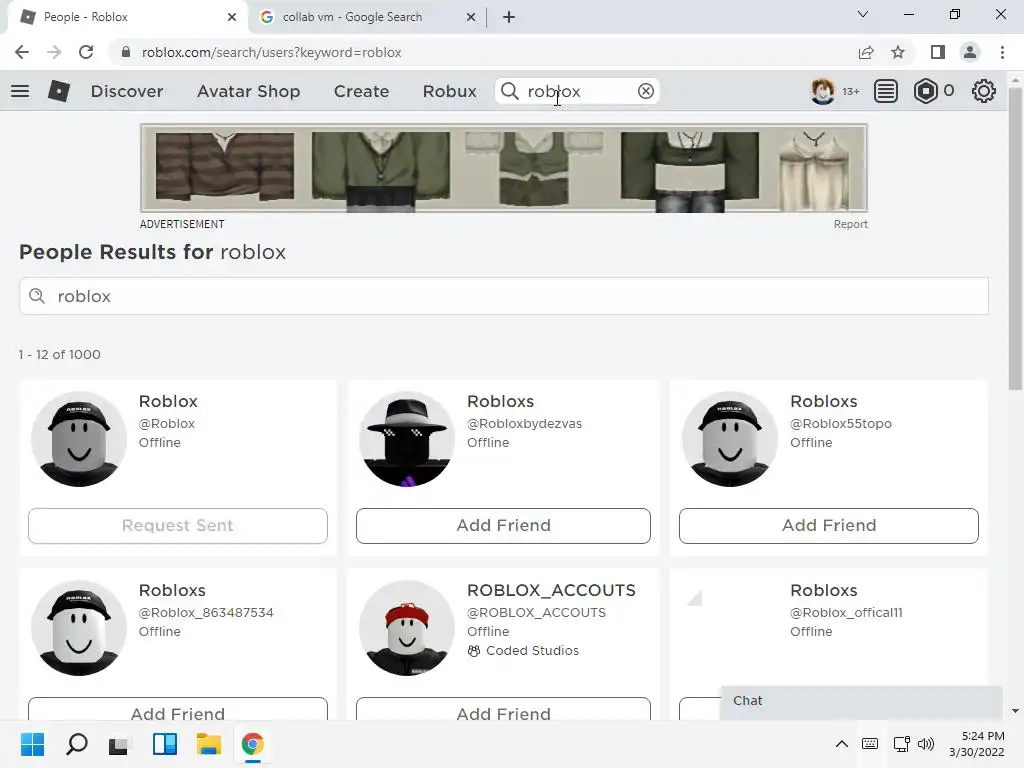Image resolution: width=1024 pixels, height=768 pixels.
Task: Open @Robloxbydezvas avatar thumbnail
Action: coord(407,439)
